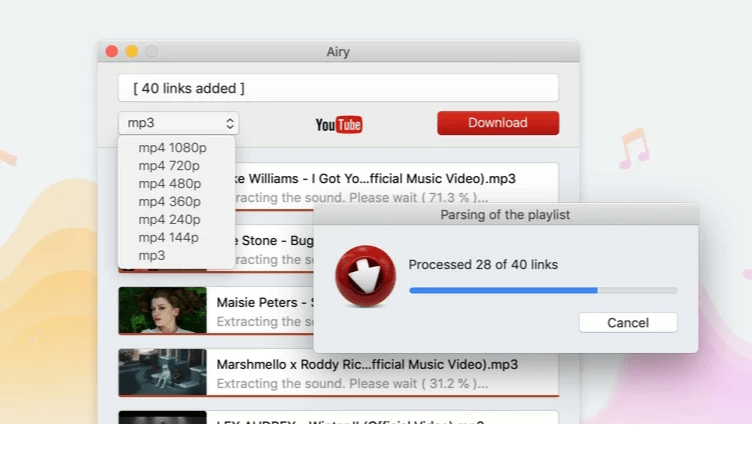Select mp4 360p format option
The height and width of the screenshot is (458, 752).
pyautogui.click(x=169, y=201)
